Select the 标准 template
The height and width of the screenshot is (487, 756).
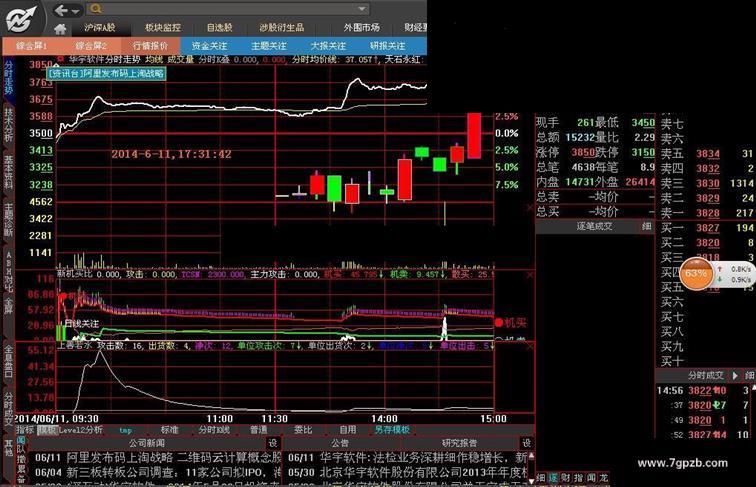pyautogui.click(x=170, y=430)
